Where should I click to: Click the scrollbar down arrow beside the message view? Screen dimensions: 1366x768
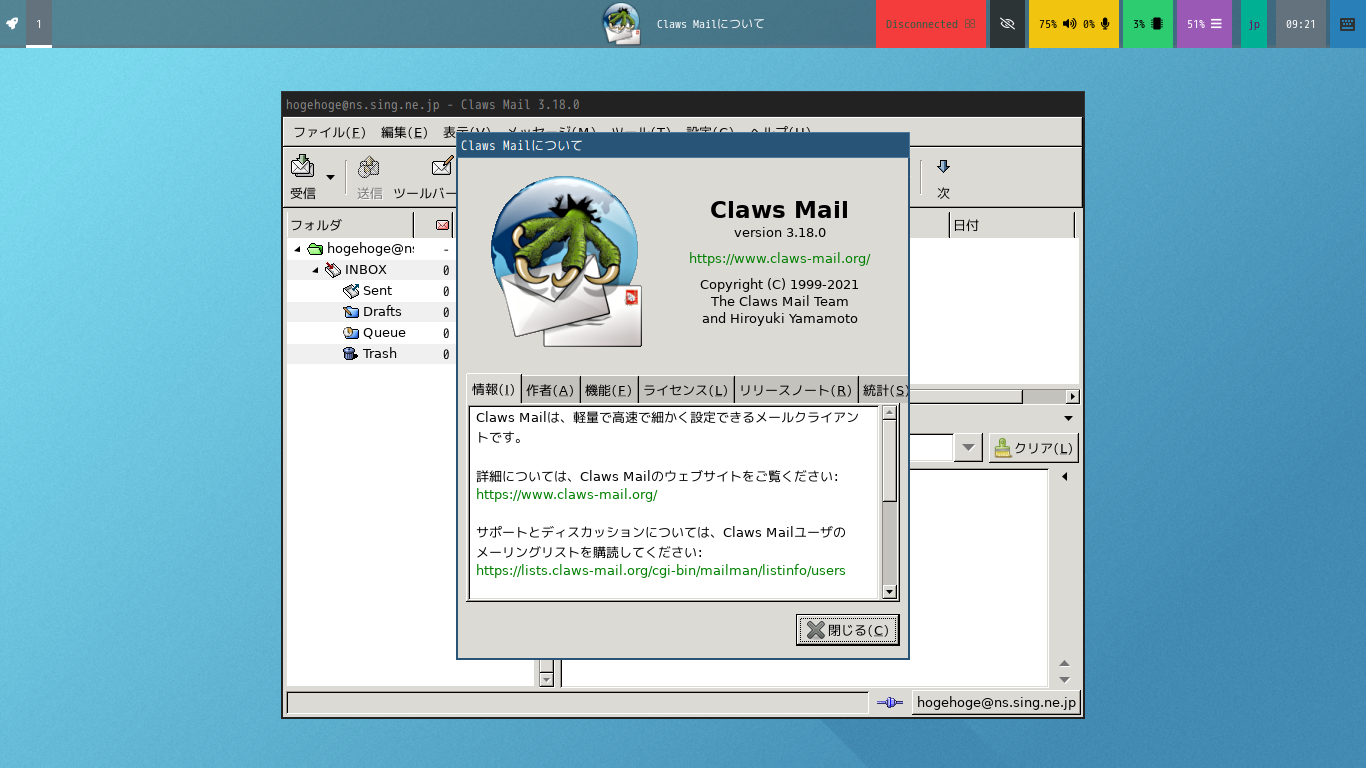(x=546, y=679)
